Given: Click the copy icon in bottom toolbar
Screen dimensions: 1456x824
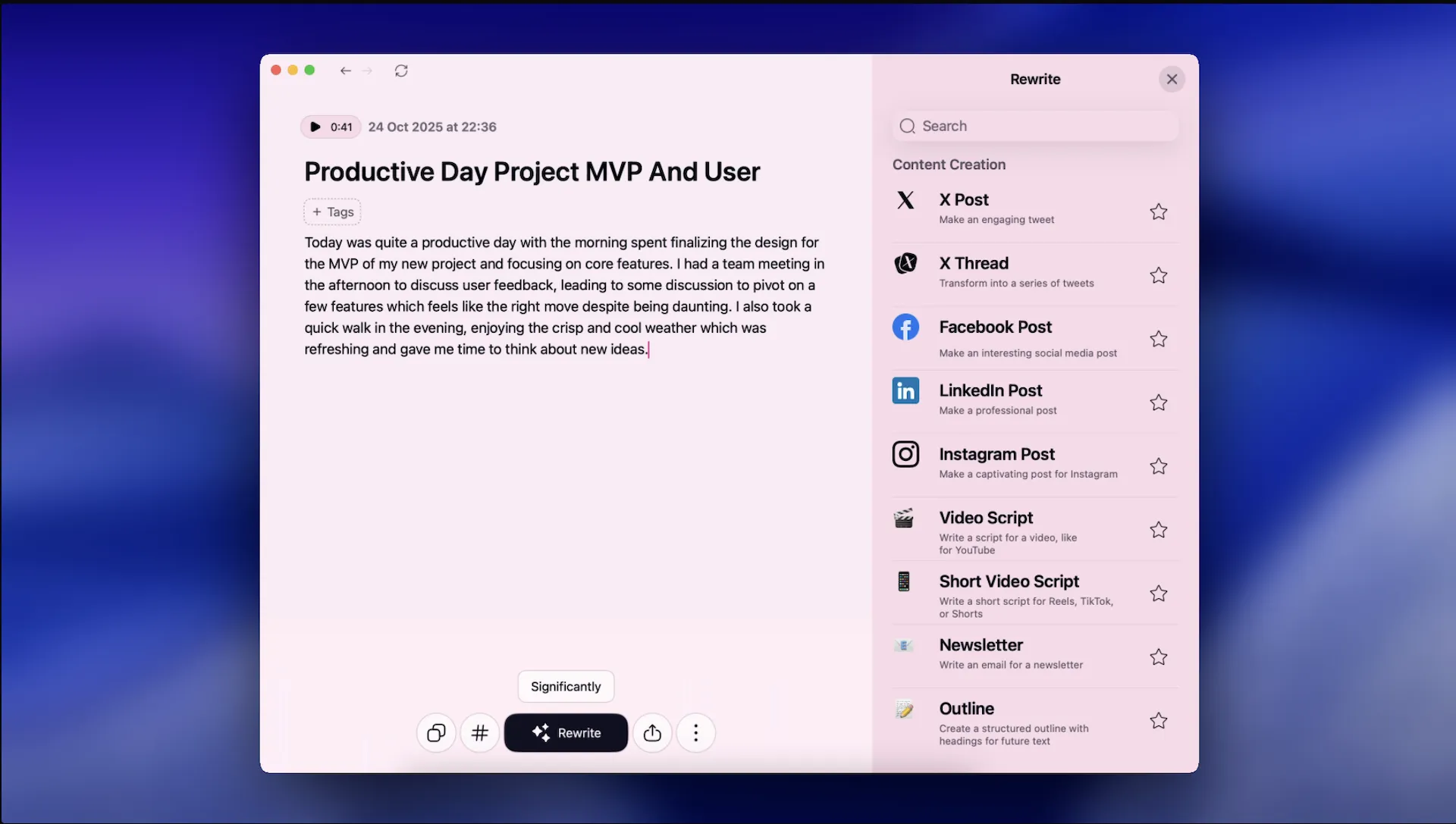Looking at the screenshot, I should (x=436, y=733).
